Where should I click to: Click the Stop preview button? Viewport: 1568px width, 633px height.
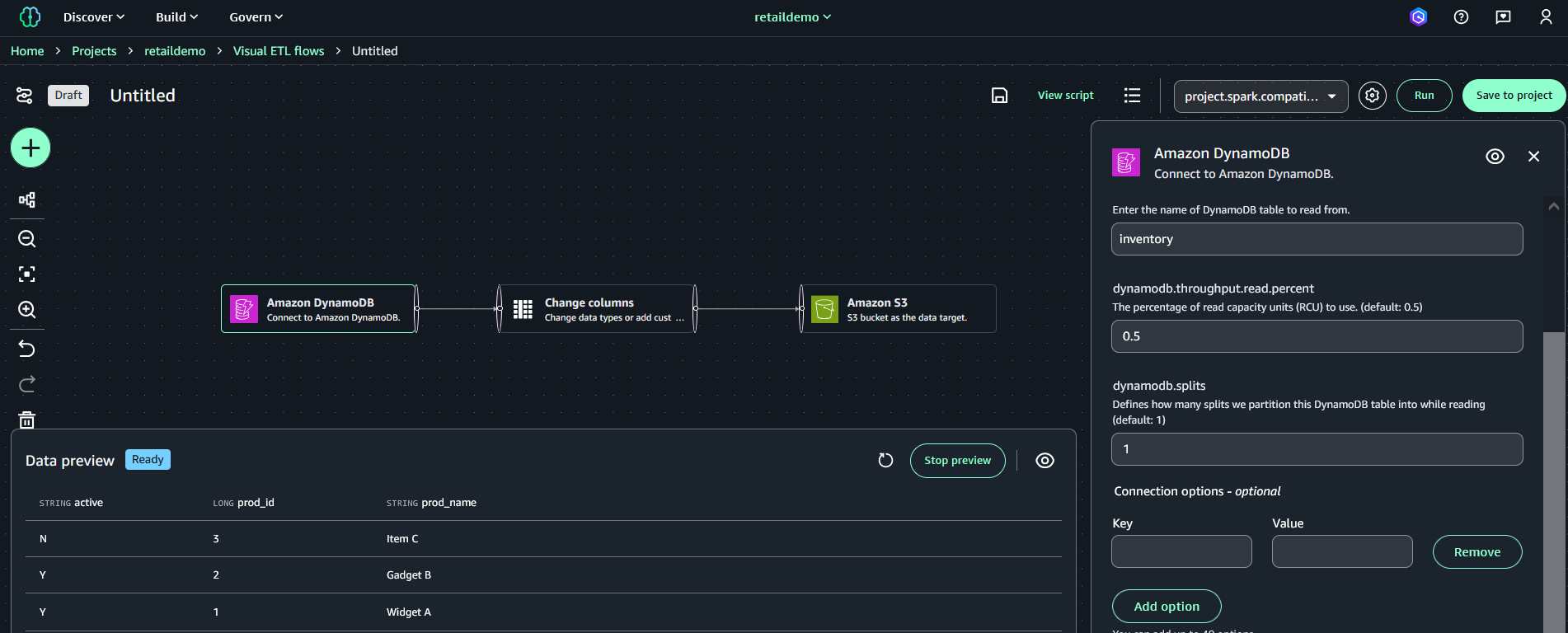point(957,461)
